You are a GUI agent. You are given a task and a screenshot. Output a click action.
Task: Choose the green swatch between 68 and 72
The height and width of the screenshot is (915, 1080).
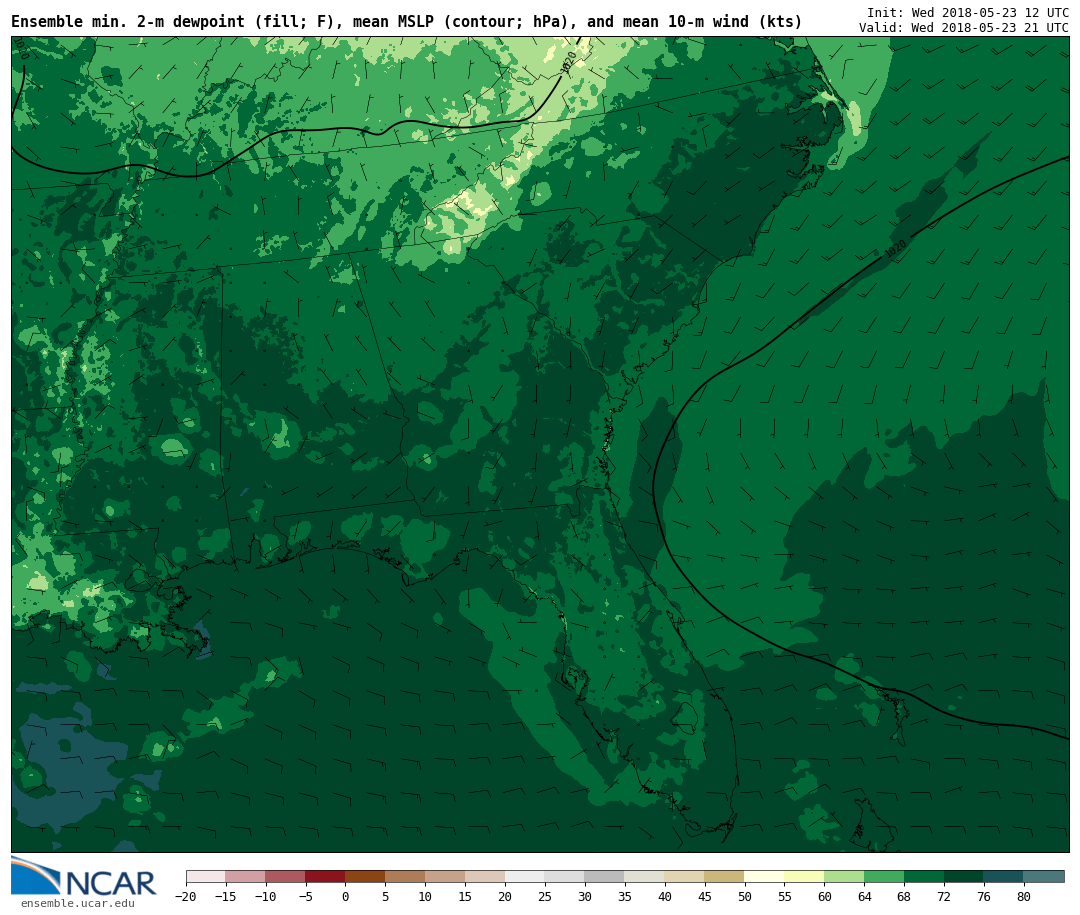924,877
